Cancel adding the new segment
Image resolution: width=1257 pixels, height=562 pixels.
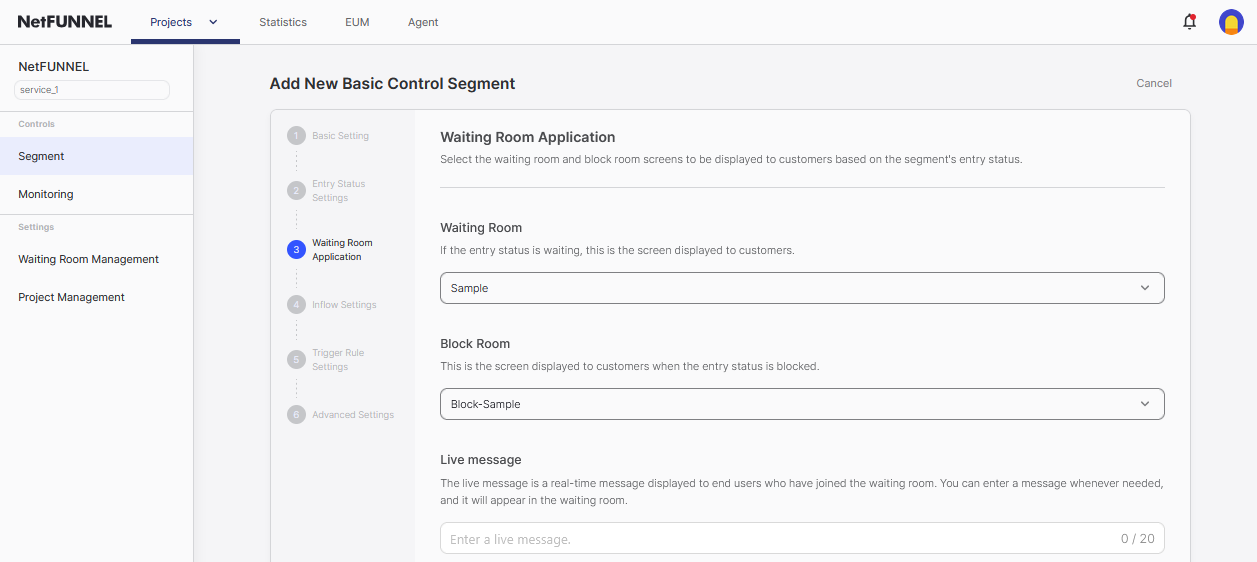click(x=1154, y=83)
